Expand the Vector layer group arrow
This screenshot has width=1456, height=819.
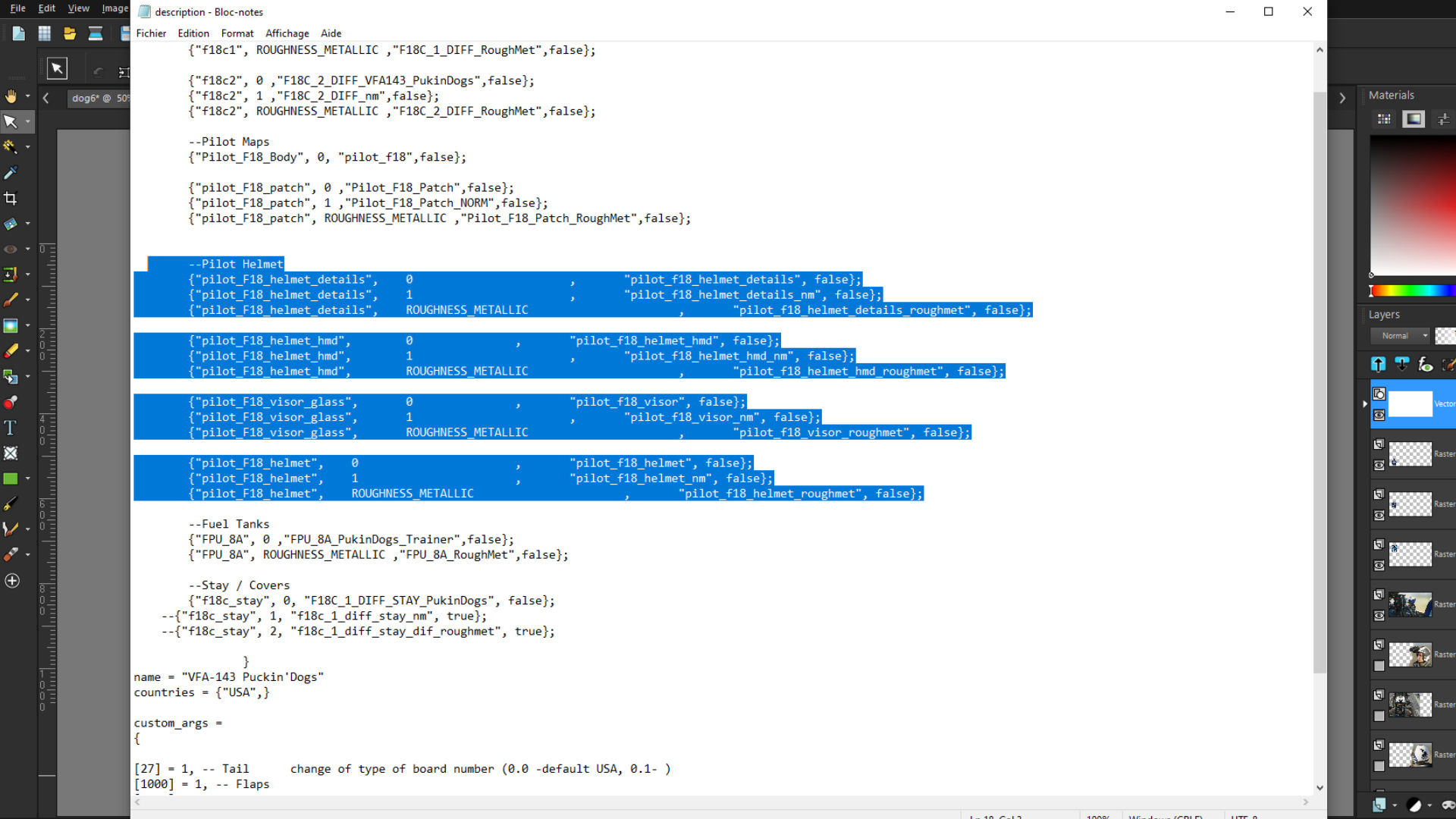point(1365,404)
